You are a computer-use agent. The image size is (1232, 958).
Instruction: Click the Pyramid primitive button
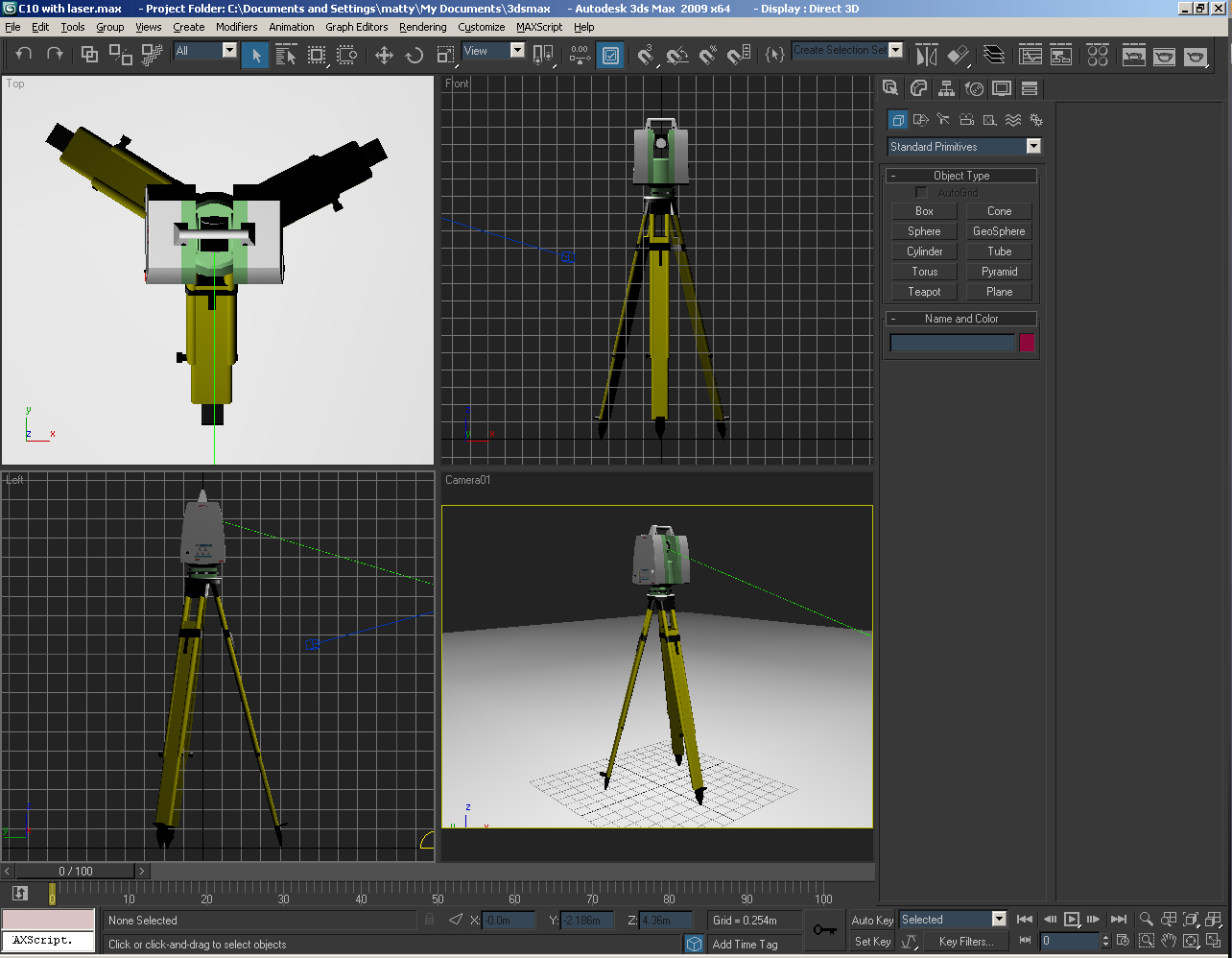(999, 272)
